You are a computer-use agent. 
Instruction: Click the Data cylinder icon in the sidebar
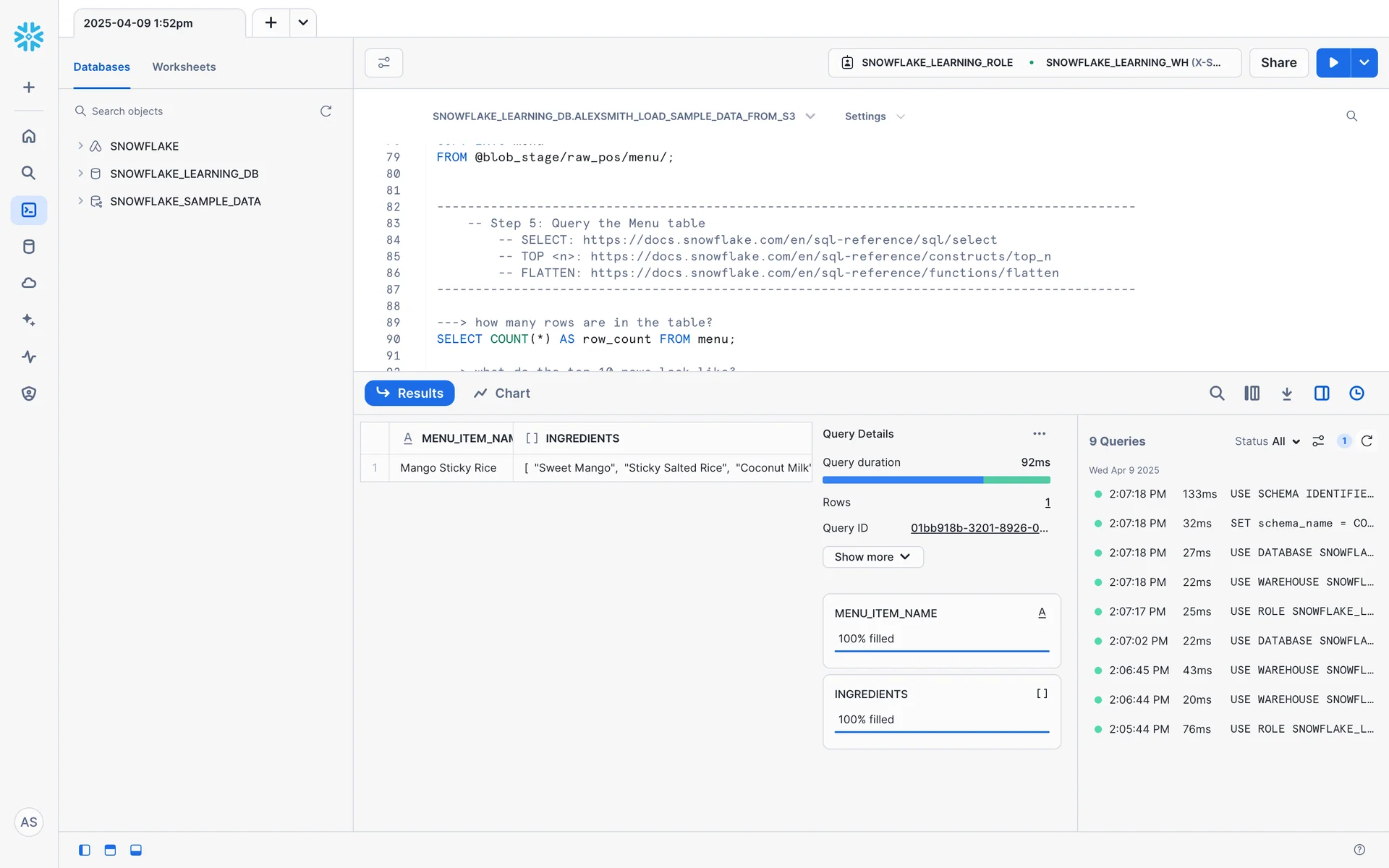pos(29,247)
